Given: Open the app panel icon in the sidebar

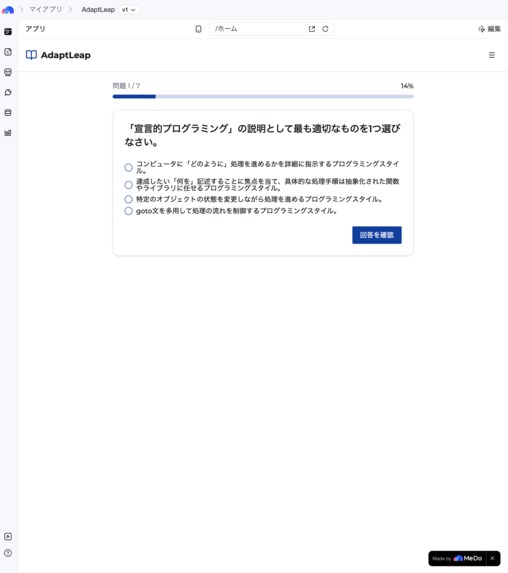Looking at the screenshot, I should point(8,32).
